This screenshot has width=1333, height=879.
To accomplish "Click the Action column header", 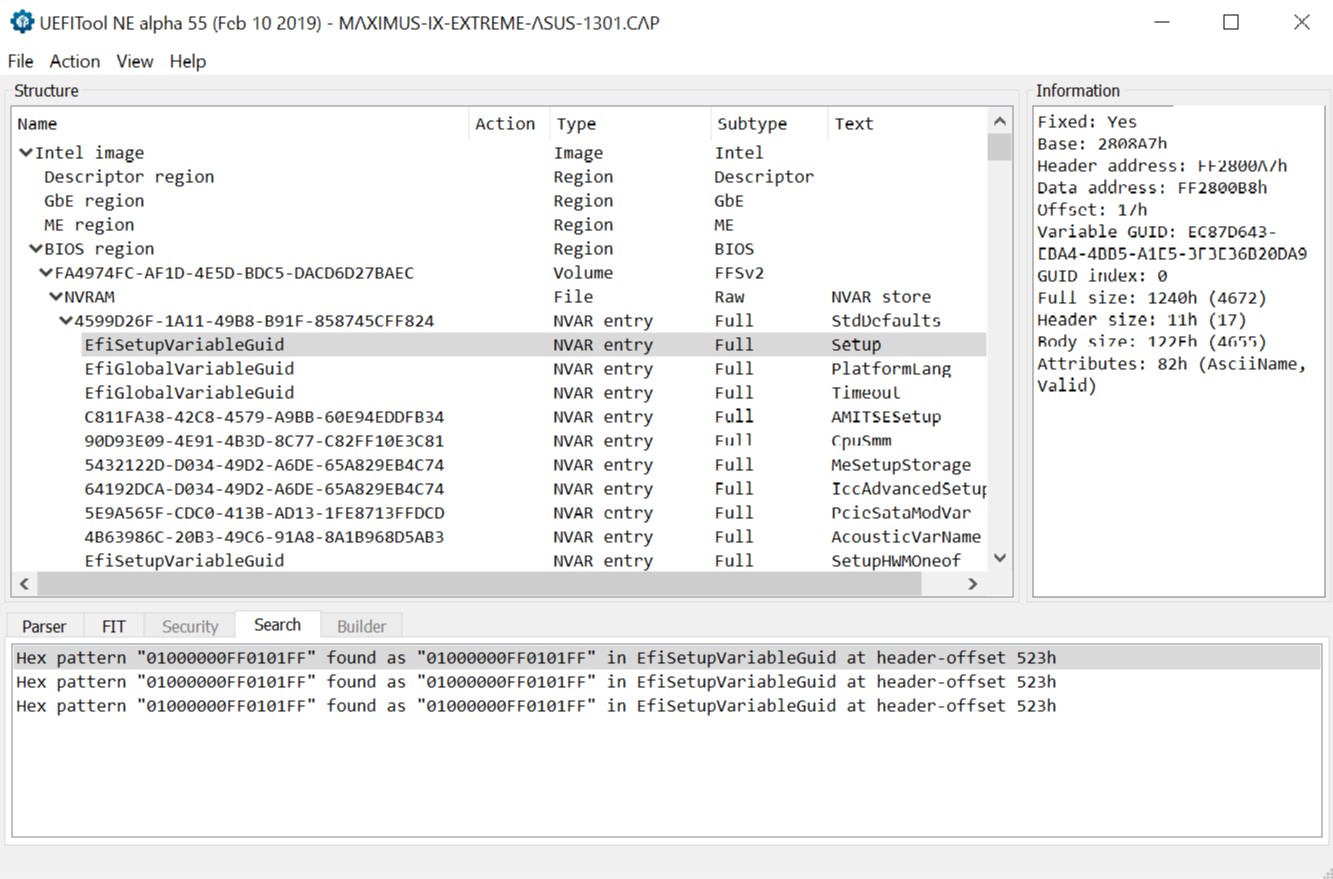I will pyautogui.click(x=508, y=124).
